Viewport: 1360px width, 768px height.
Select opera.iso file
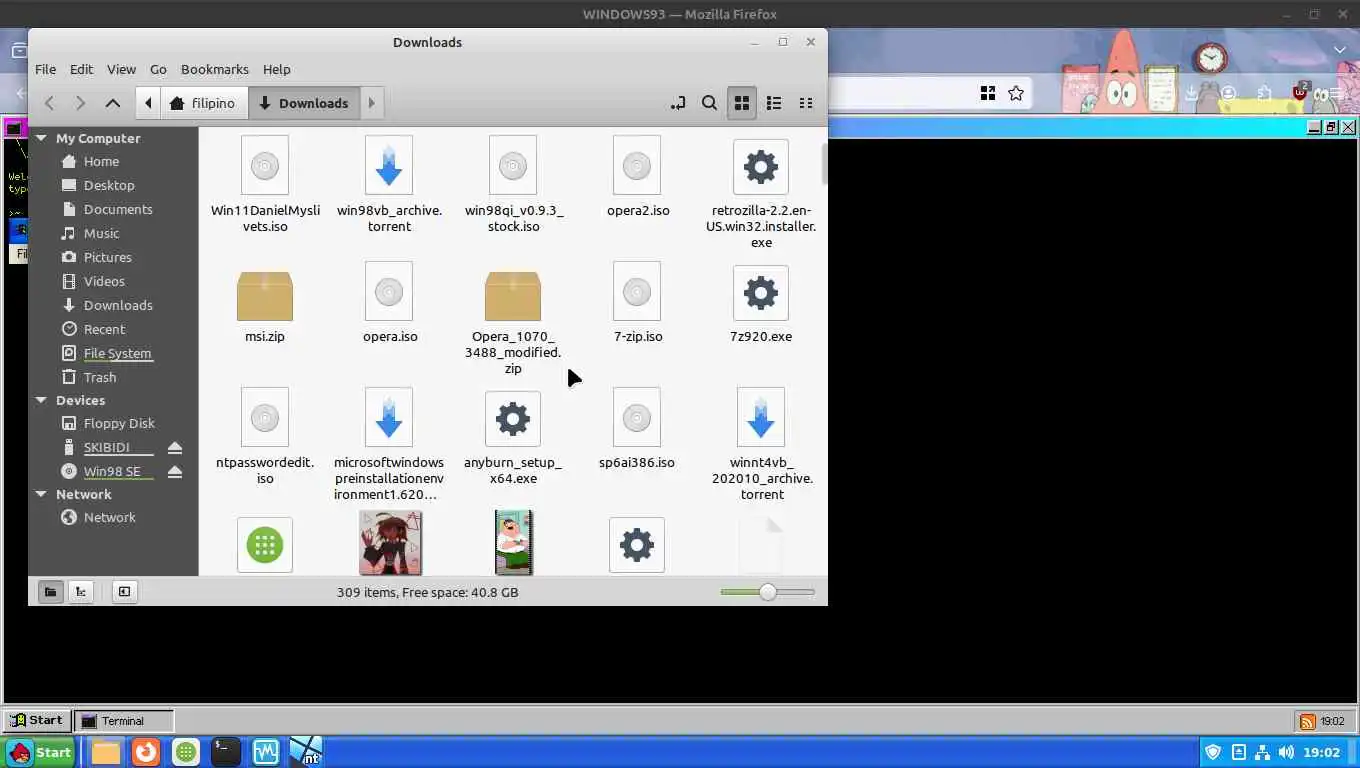click(389, 303)
